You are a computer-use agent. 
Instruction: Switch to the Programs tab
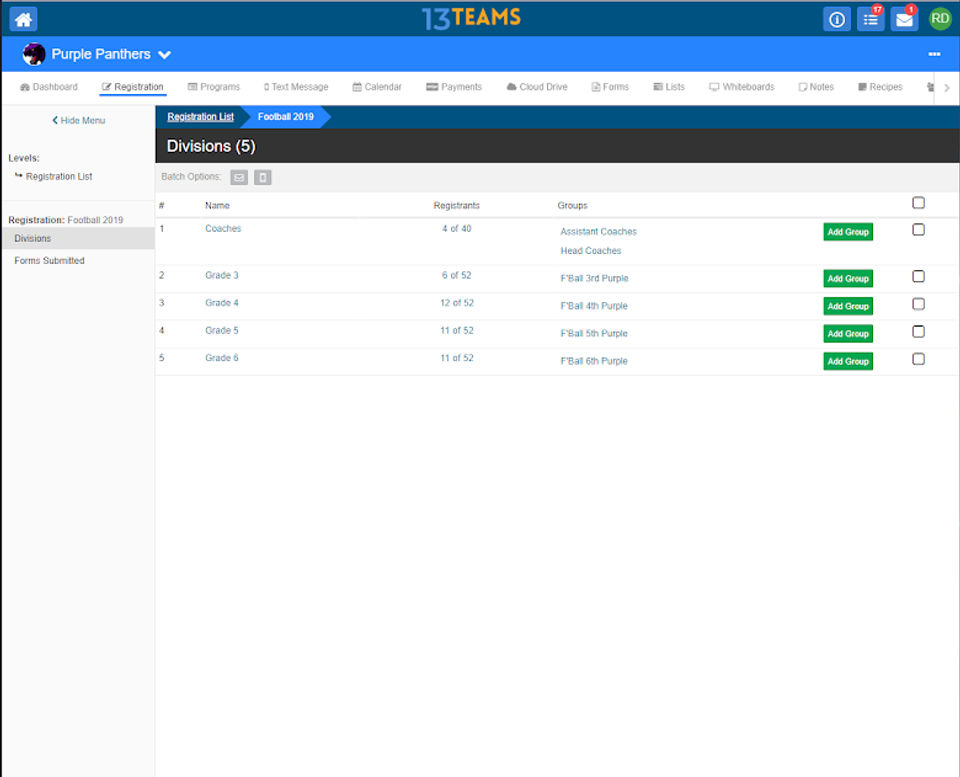214,87
